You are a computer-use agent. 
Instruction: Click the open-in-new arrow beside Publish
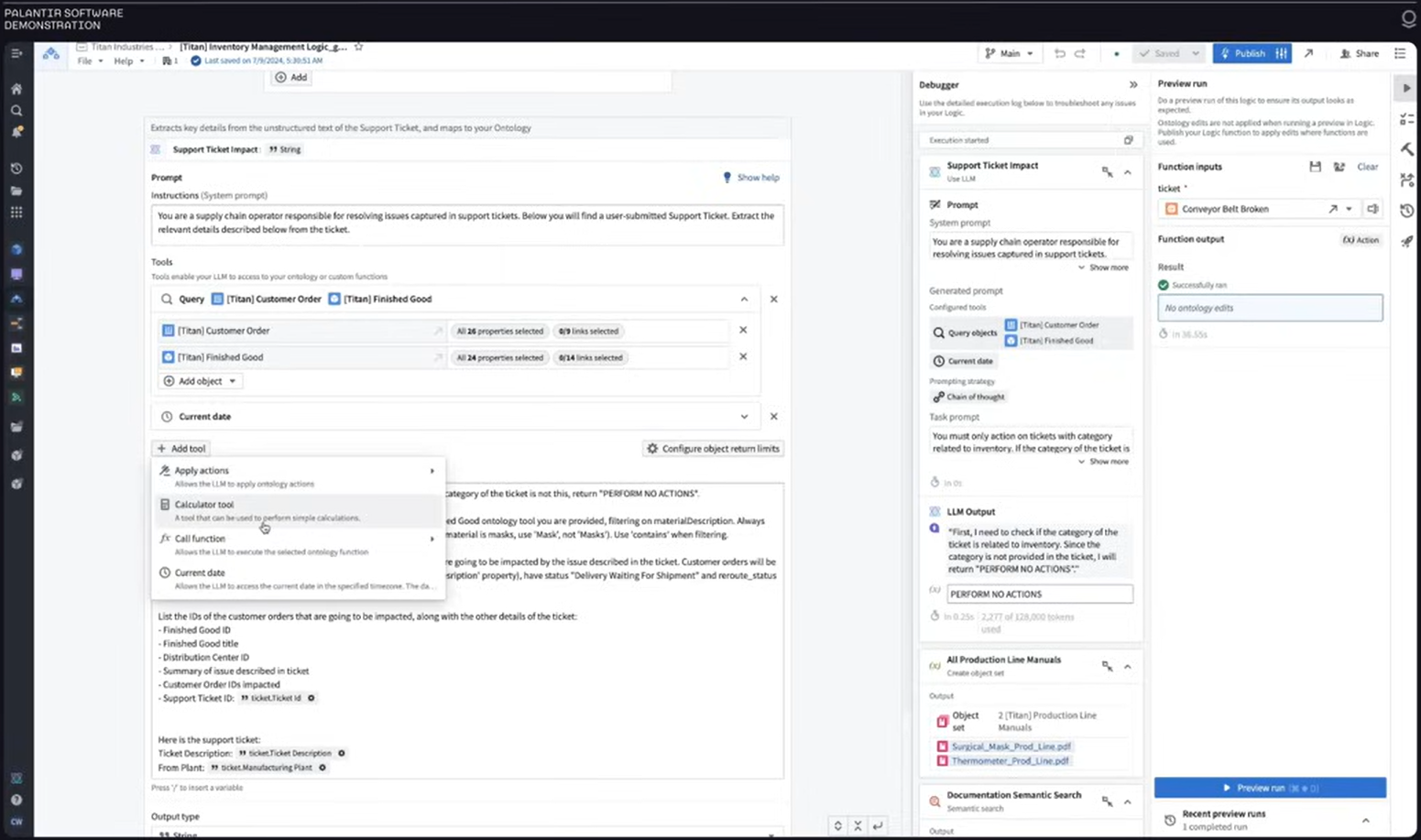(1309, 53)
